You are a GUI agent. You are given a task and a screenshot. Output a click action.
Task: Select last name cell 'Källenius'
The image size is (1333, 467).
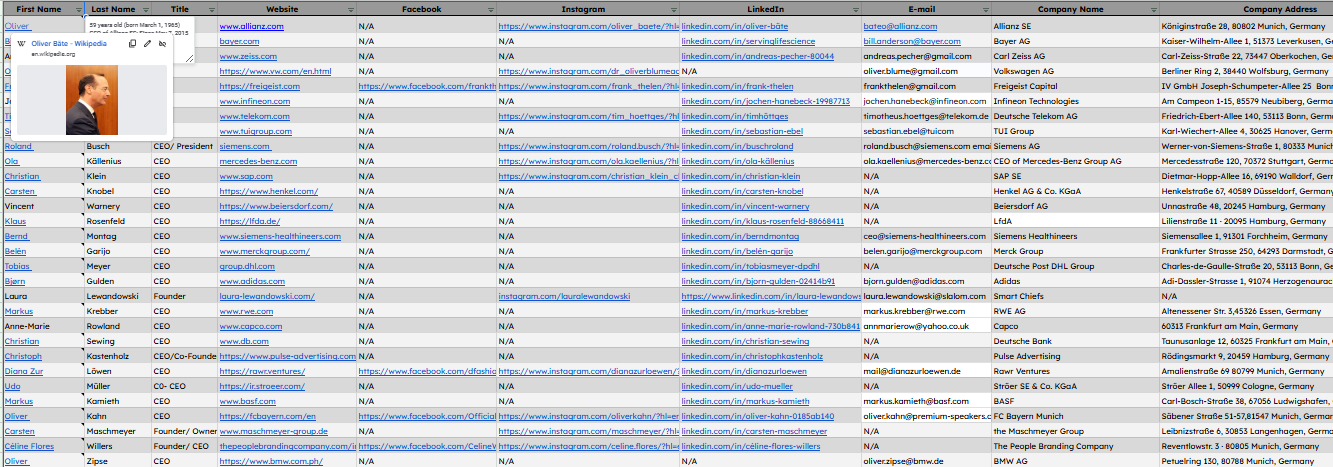tap(118, 161)
